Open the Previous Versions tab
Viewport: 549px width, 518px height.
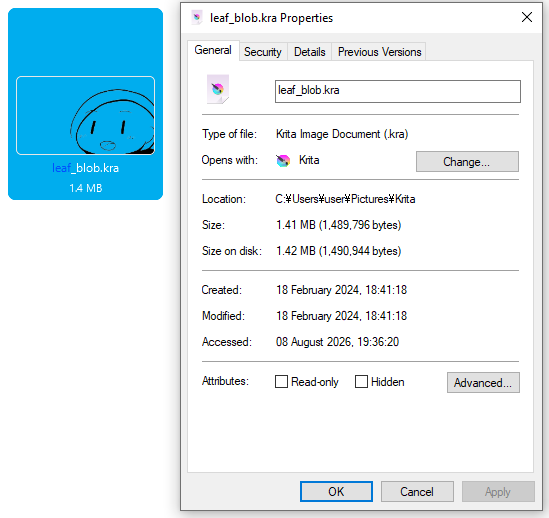point(379,52)
